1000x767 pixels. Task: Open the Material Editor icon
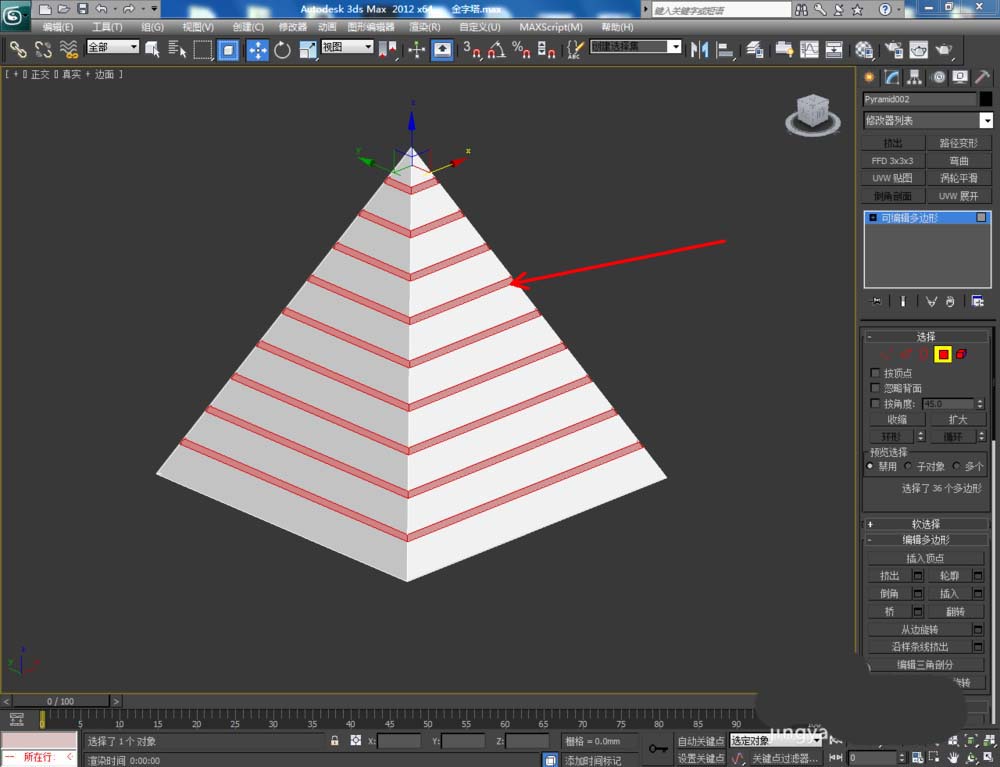(864, 50)
